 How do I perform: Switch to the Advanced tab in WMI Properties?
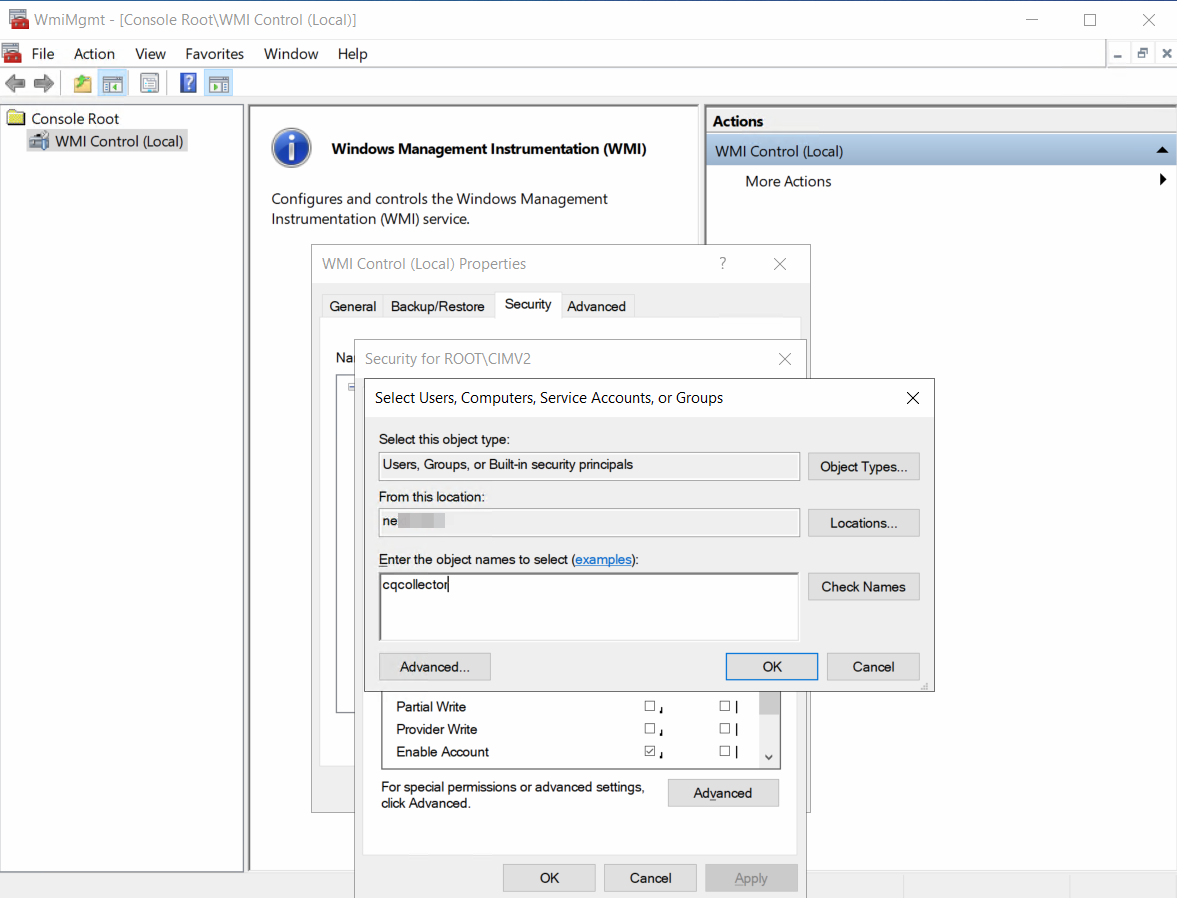[x=597, y=306]
